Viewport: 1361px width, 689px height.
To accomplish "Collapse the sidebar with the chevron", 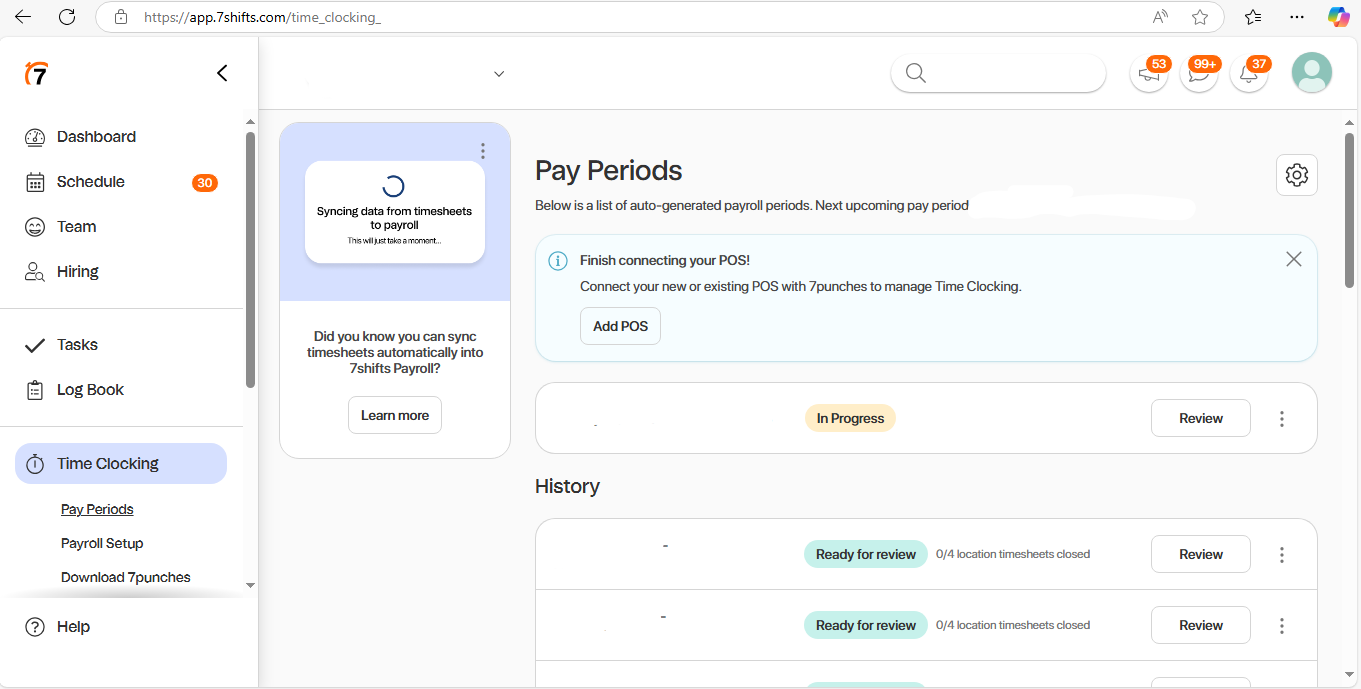I will point(222,73).
